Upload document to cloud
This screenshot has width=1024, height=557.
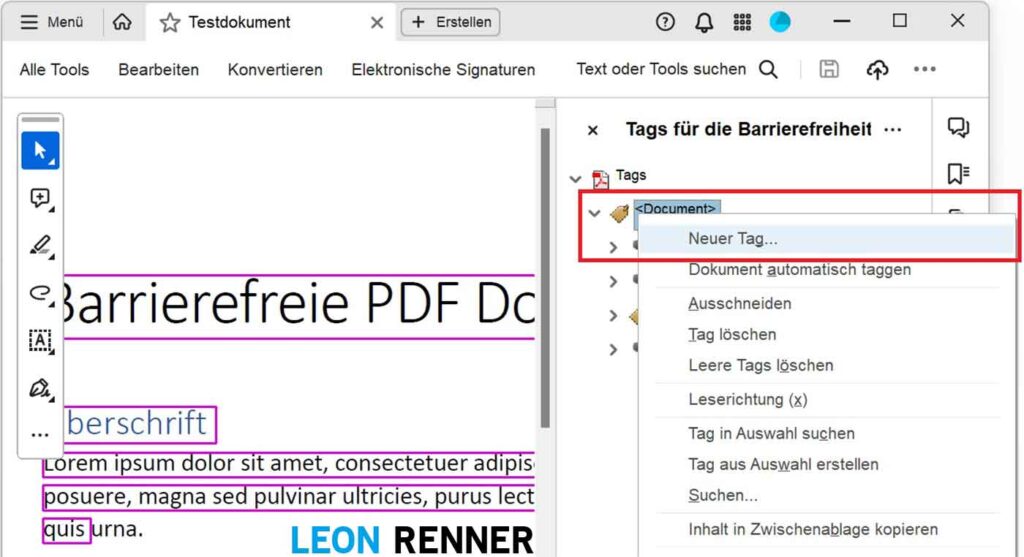click(877, 69)
